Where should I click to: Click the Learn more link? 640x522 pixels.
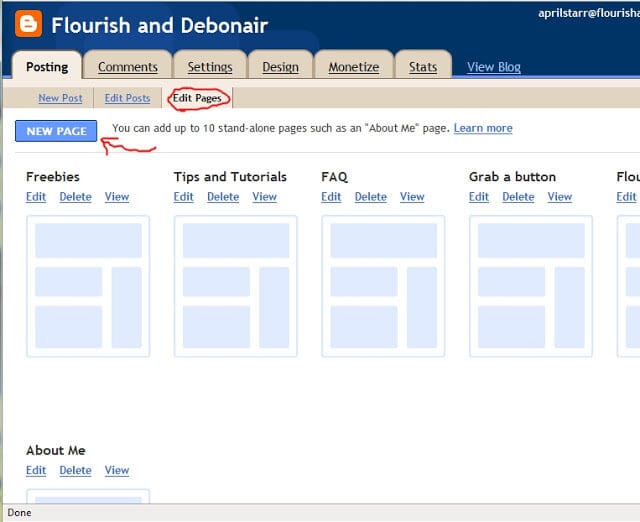483,128
